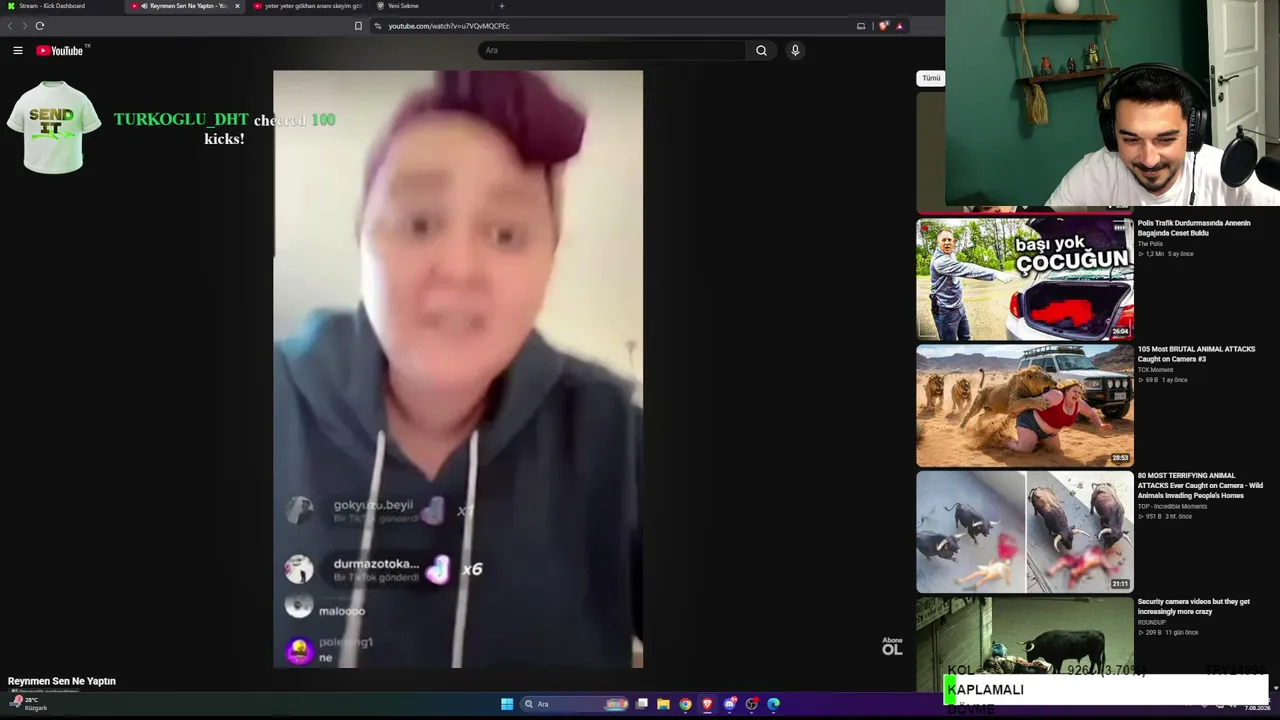The image size is (1280, 720).
Task: Go forward with the browser forward arrow
Action: (24, 26)
